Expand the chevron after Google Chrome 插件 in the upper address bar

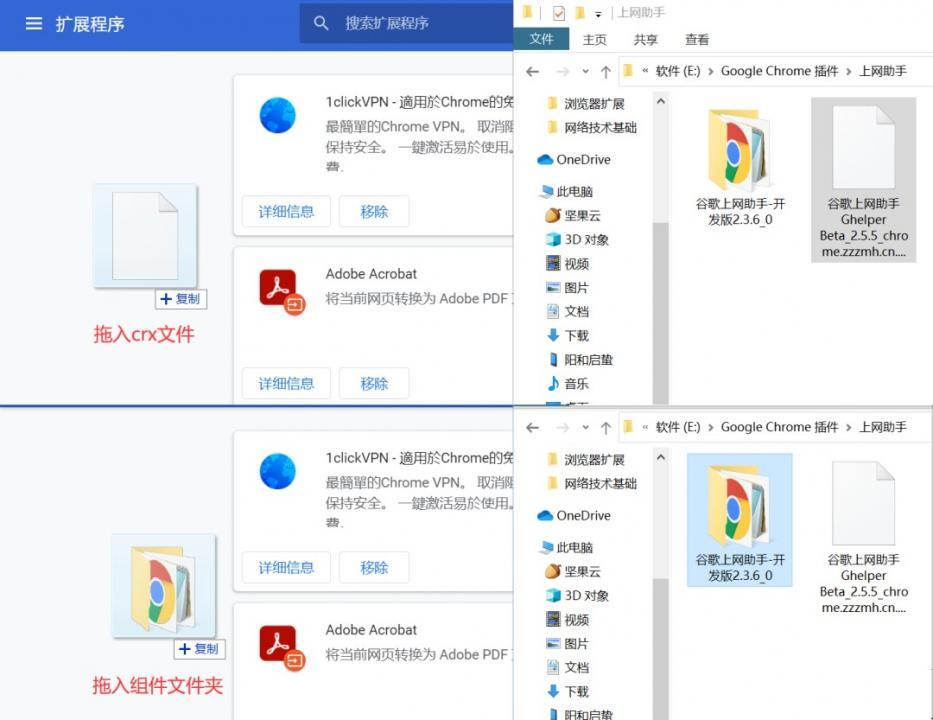pyautogui.click(x=849, y=72)
